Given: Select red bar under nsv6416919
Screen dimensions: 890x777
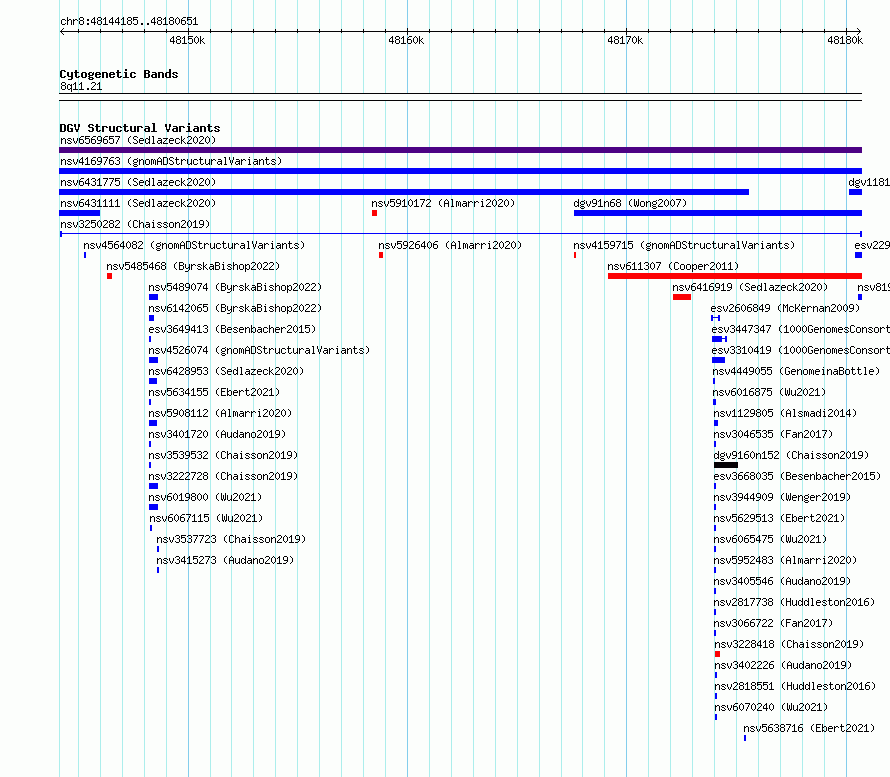Looking at the screenshot, I should [x=682, y=297].
